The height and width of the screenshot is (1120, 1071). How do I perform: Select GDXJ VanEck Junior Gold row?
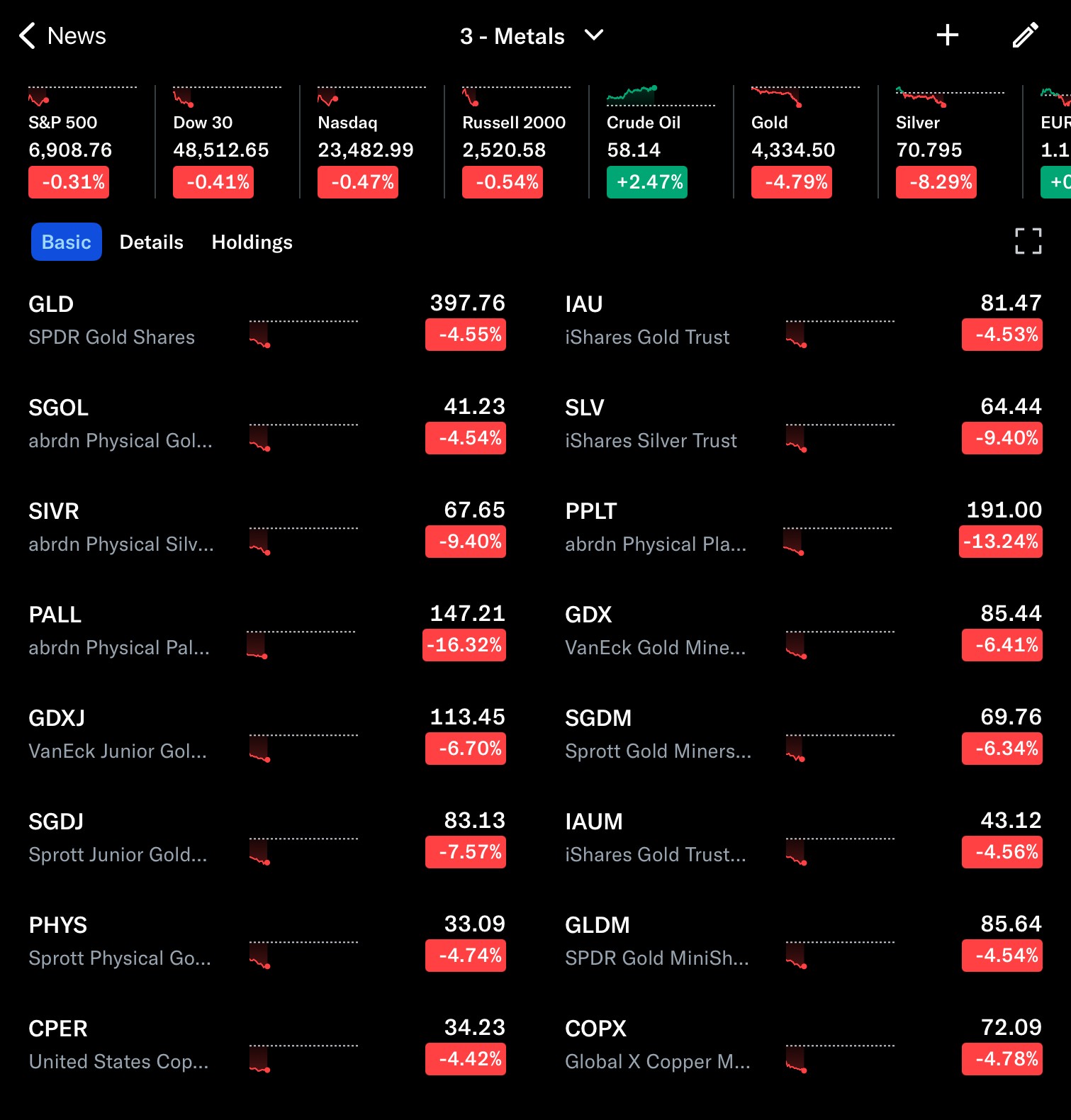[x=118, y=734]
